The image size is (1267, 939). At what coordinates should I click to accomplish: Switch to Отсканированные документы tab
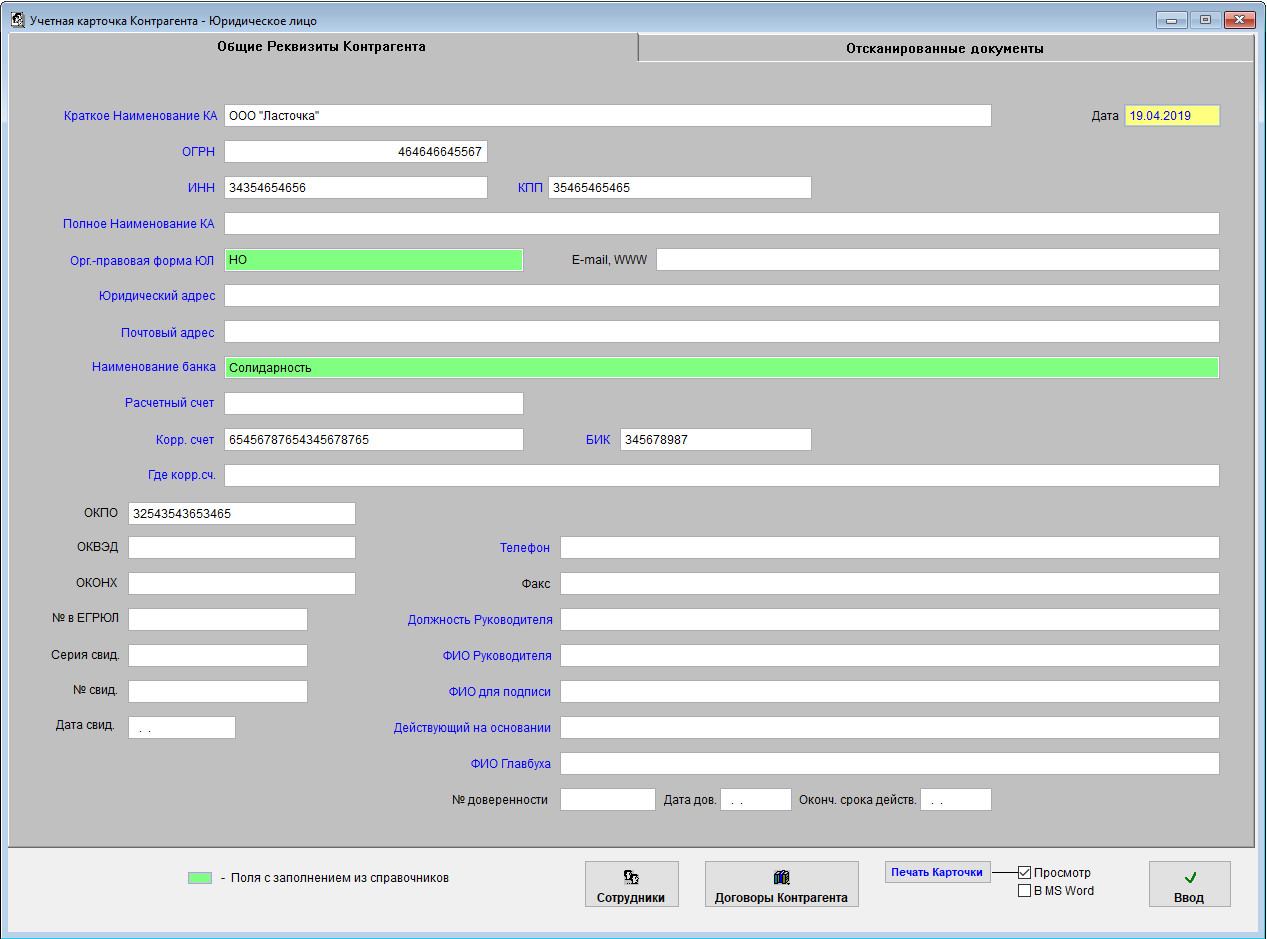tap(944, 48)
